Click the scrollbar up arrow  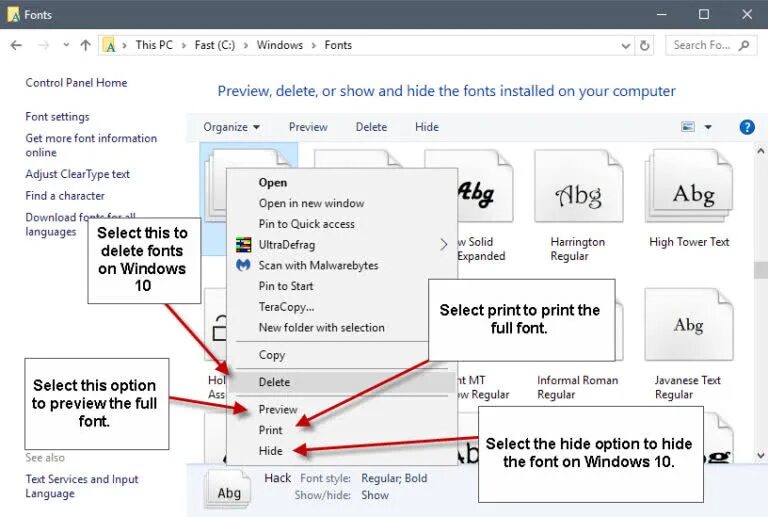click(x=761, y=151)
